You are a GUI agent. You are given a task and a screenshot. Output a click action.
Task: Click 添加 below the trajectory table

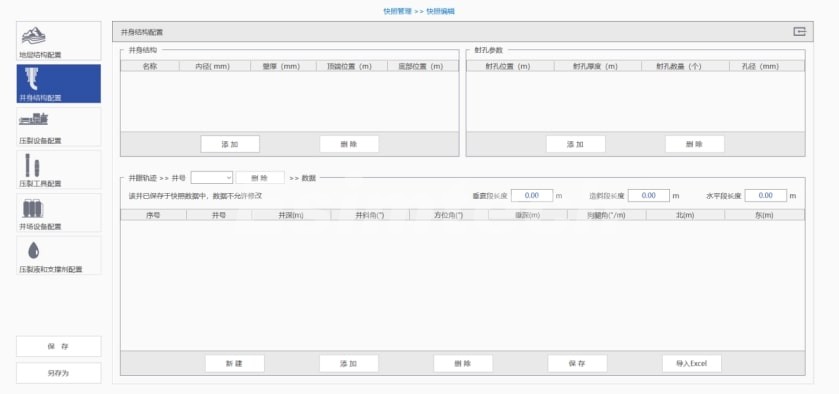(349, 363)
